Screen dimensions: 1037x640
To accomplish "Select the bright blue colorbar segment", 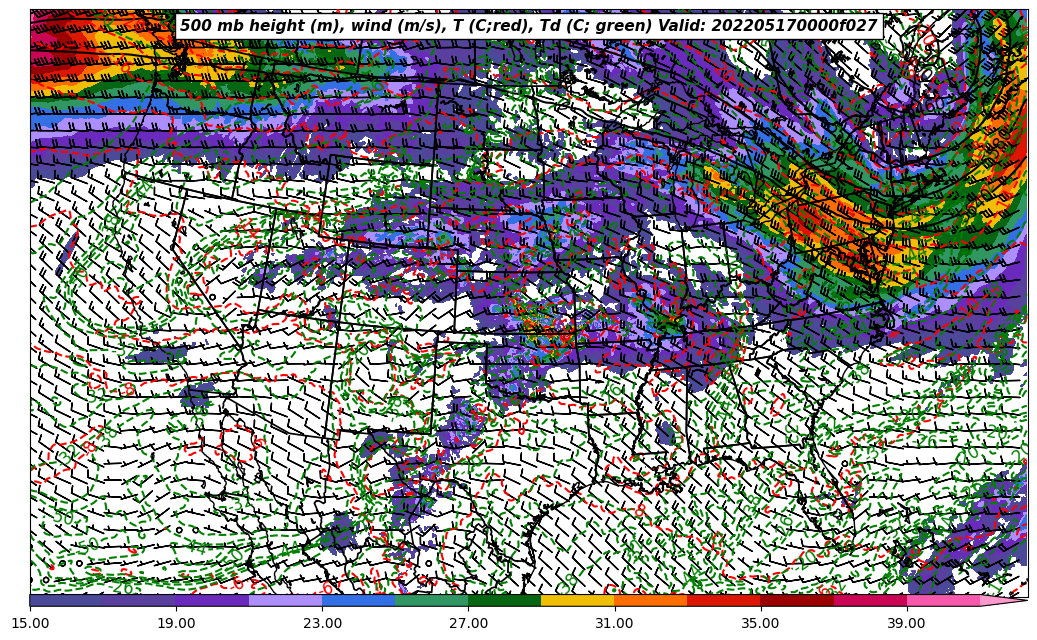I will 358,600.
